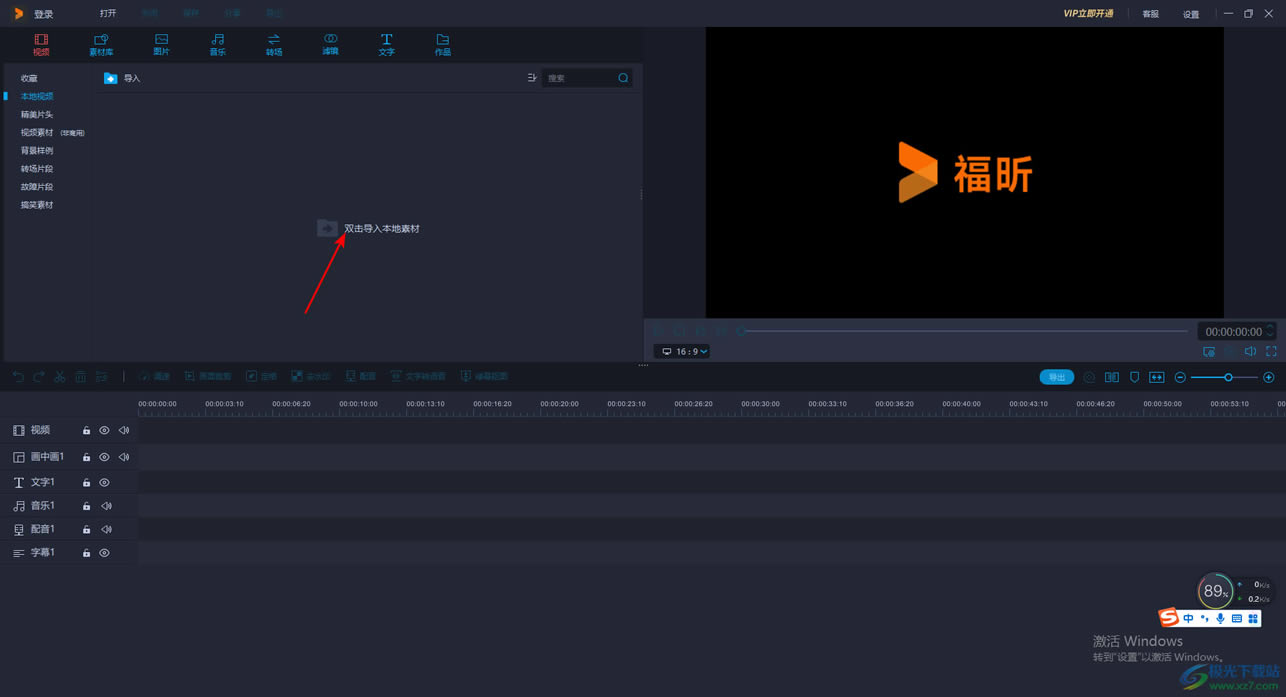Screen dimensions: 1286x697
Task: Click the fullscreen preview icon
Action: coord(1271,352)
